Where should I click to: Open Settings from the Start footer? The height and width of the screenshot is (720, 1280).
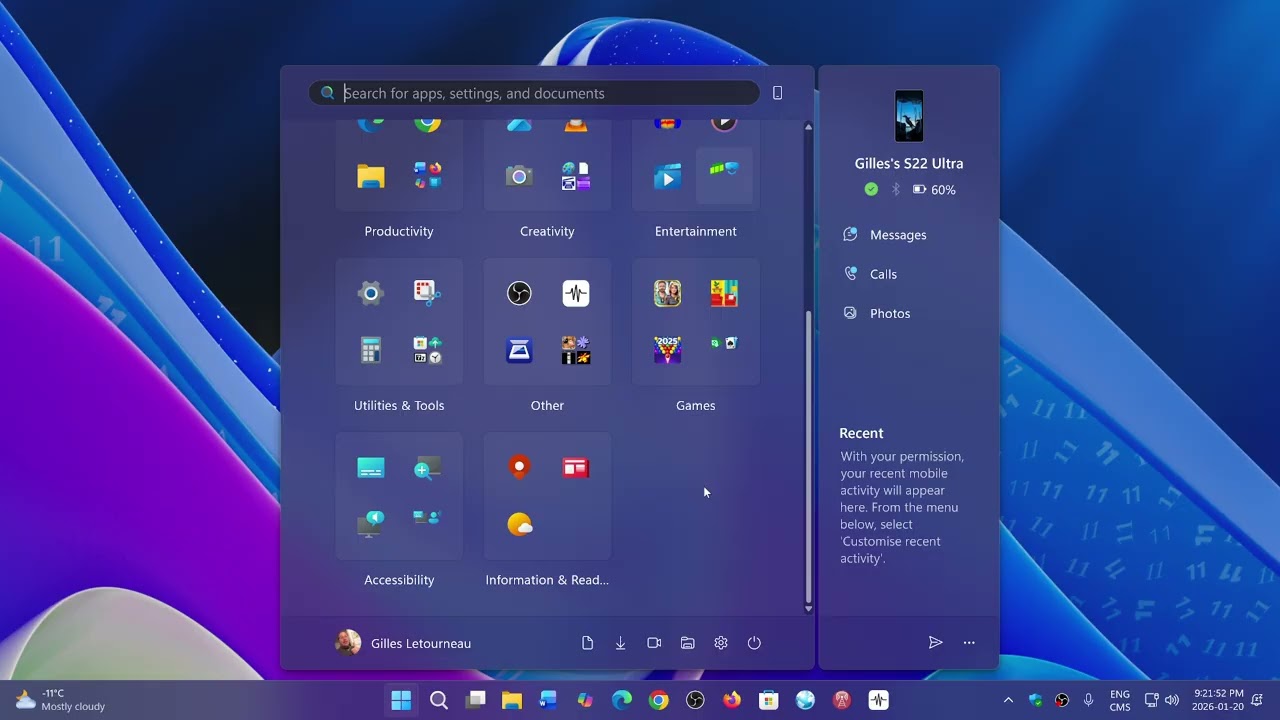click(x=721, y=643)
